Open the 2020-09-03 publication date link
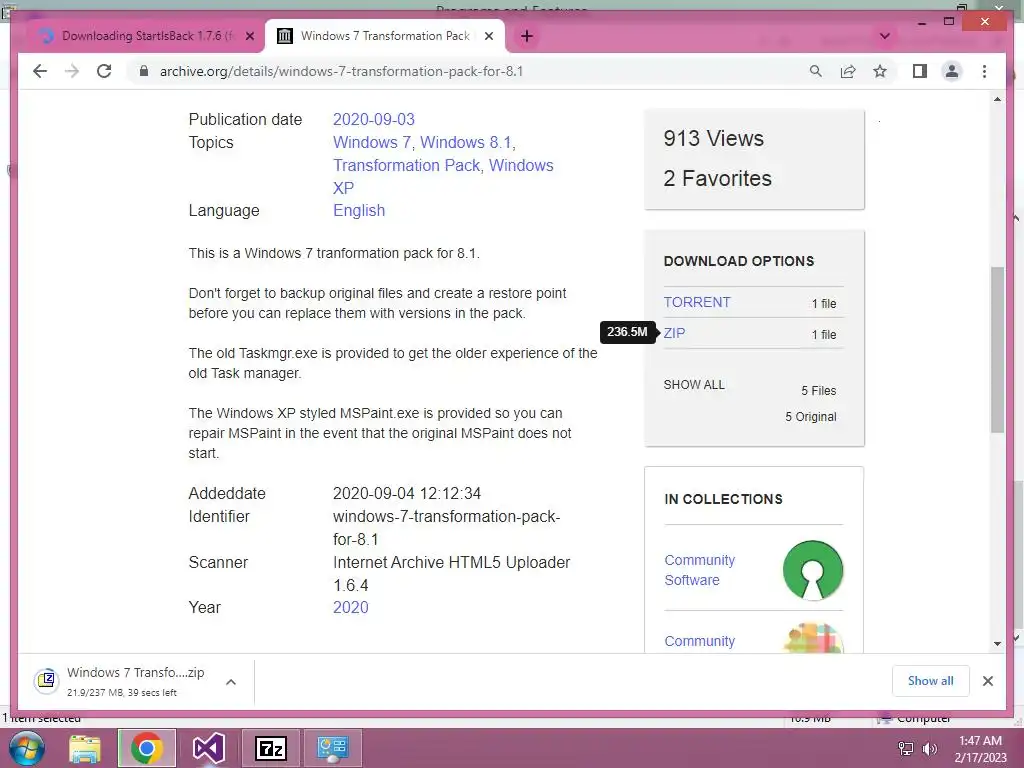 (374, 120)
